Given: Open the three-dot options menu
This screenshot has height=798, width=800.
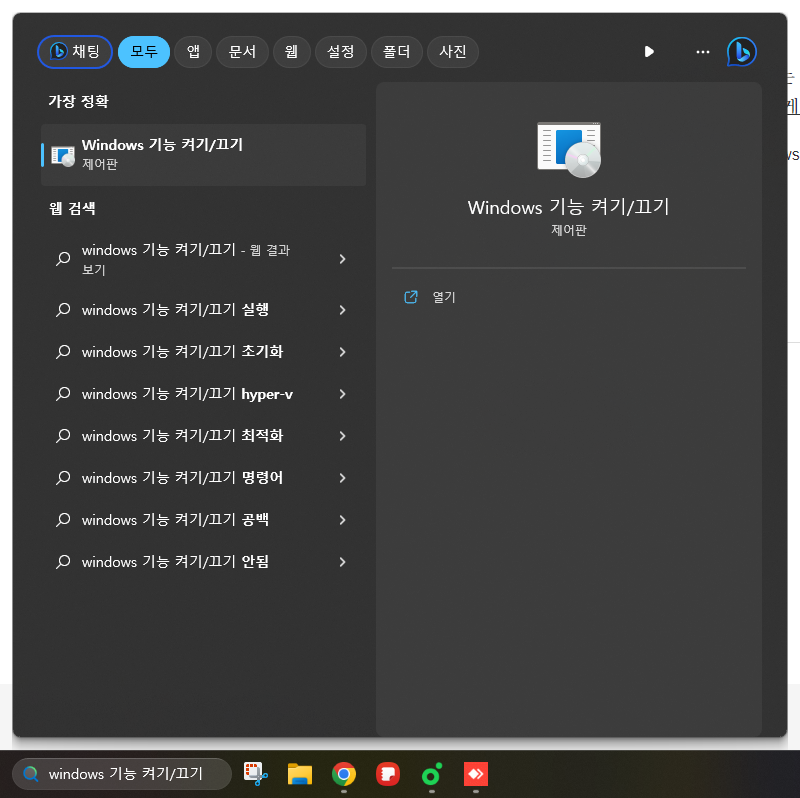Looking at the screenshot, I should pos(703,52).
